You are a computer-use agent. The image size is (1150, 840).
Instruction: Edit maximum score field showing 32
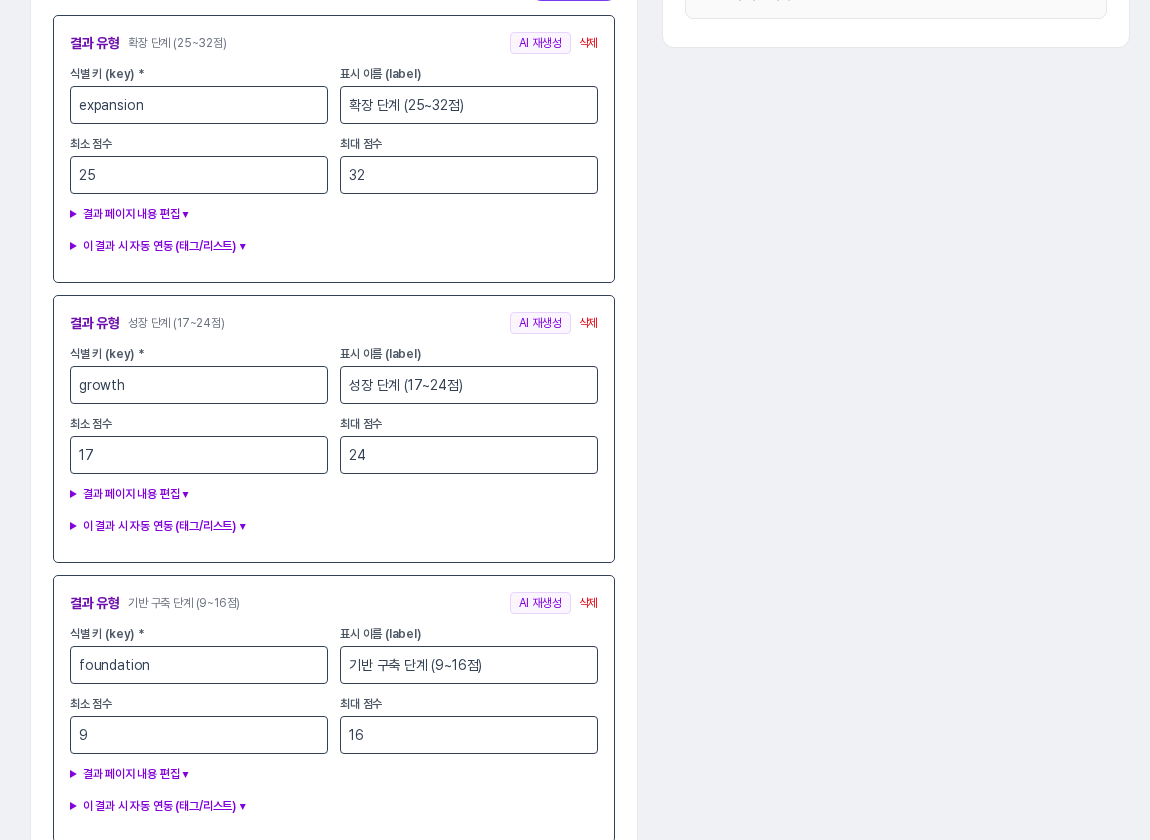click(x=469, y=175)
